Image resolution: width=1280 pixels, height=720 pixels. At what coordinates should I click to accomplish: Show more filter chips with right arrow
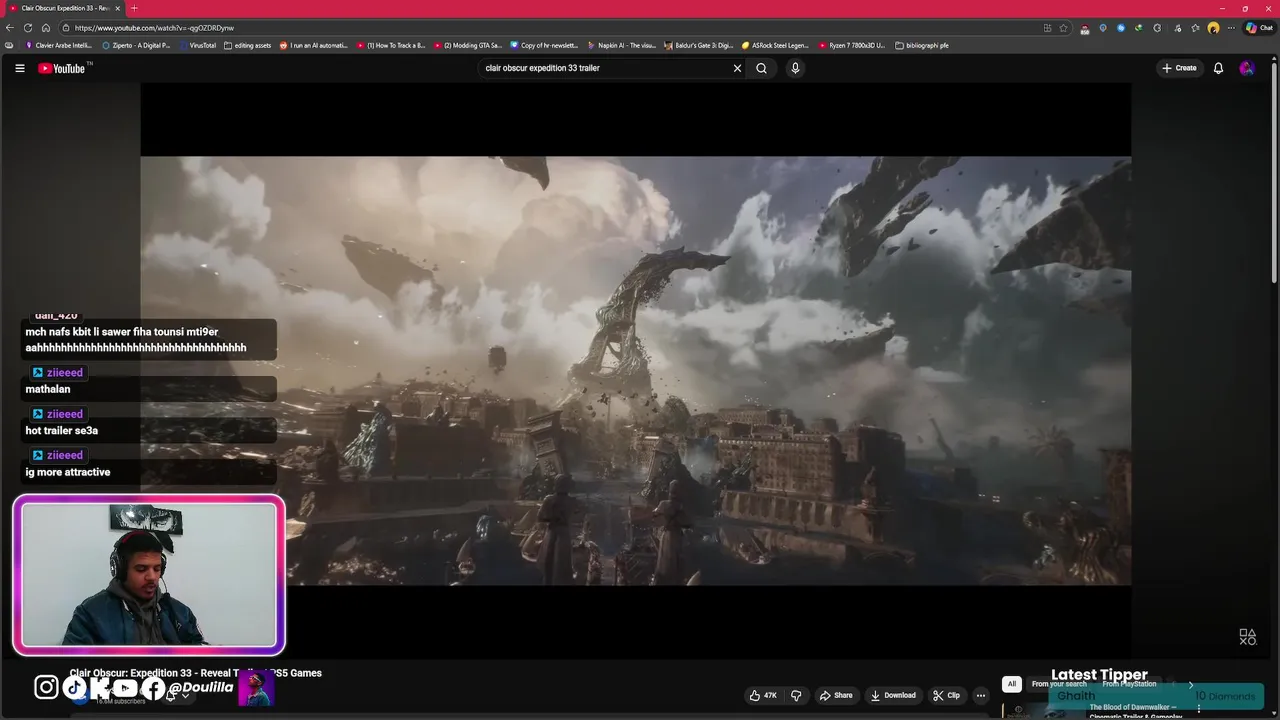(x=1190, y=684)
